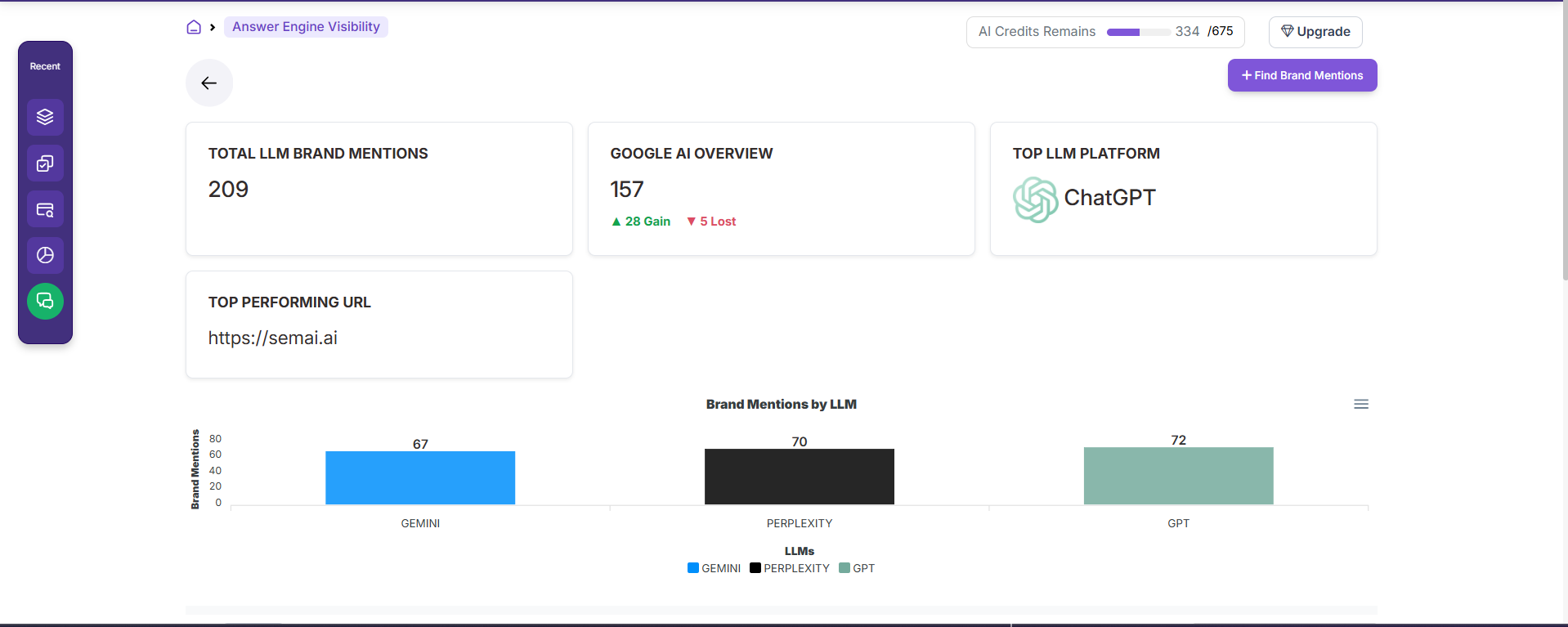Click the ChatGPT logo icon
Viewport: 1568px width, 627px height.
1035,199
